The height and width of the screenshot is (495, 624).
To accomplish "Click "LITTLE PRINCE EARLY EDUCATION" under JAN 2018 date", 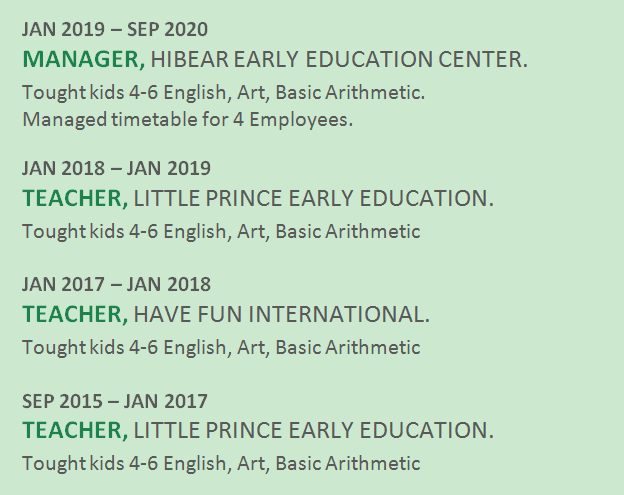I will click(x=313, y=198).
